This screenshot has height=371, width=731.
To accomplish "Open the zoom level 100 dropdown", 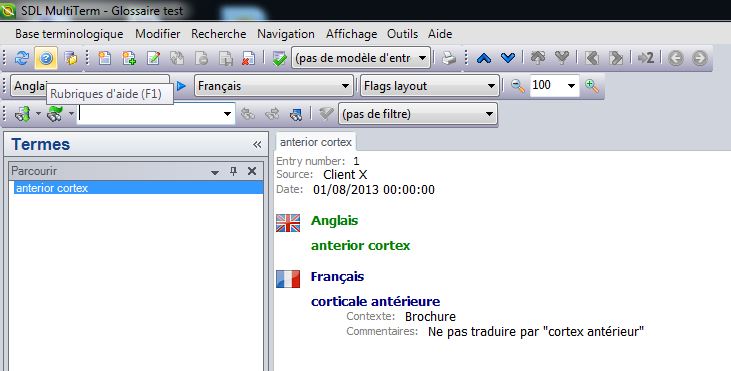I will pos(571,86).
